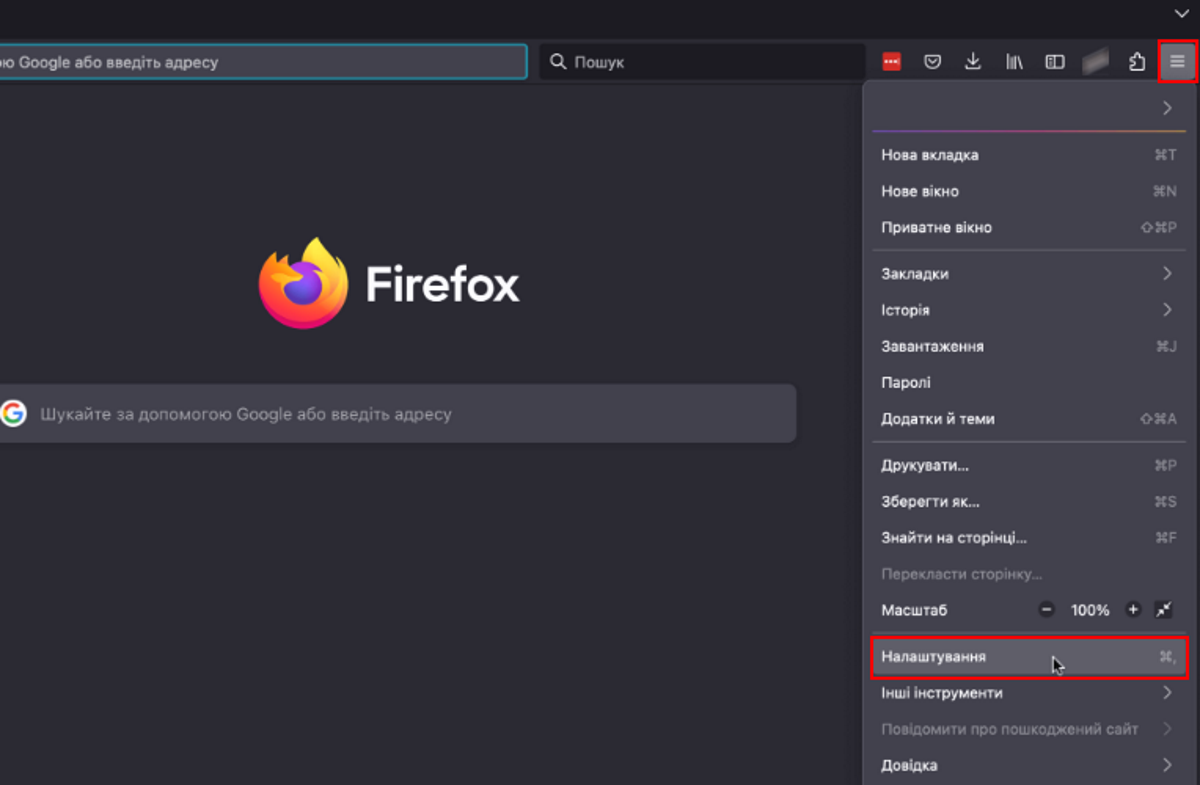Open the Extensions puzzle piece icon
This screenshot has height=785, width=1200.
(1137, 62)
